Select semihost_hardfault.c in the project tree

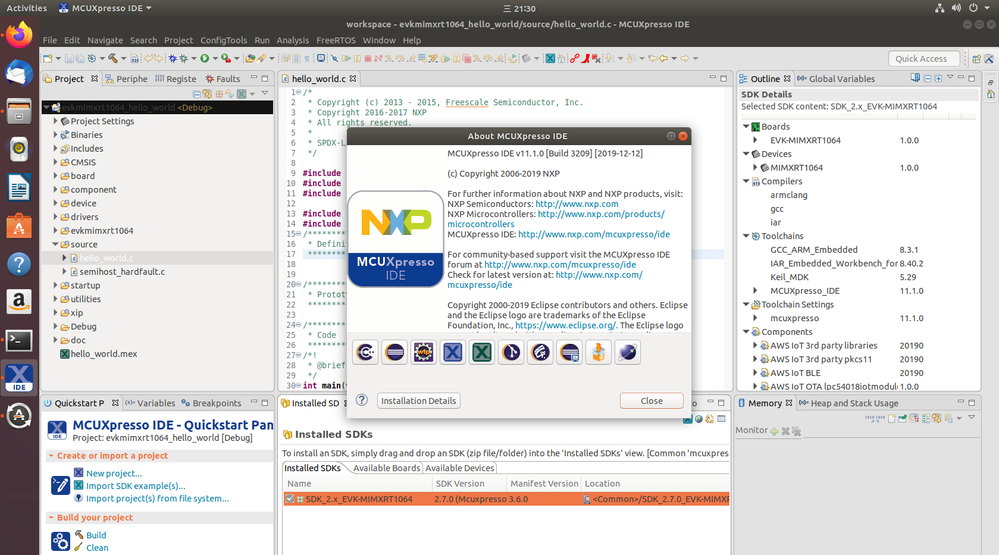click(x=122, y=271)
